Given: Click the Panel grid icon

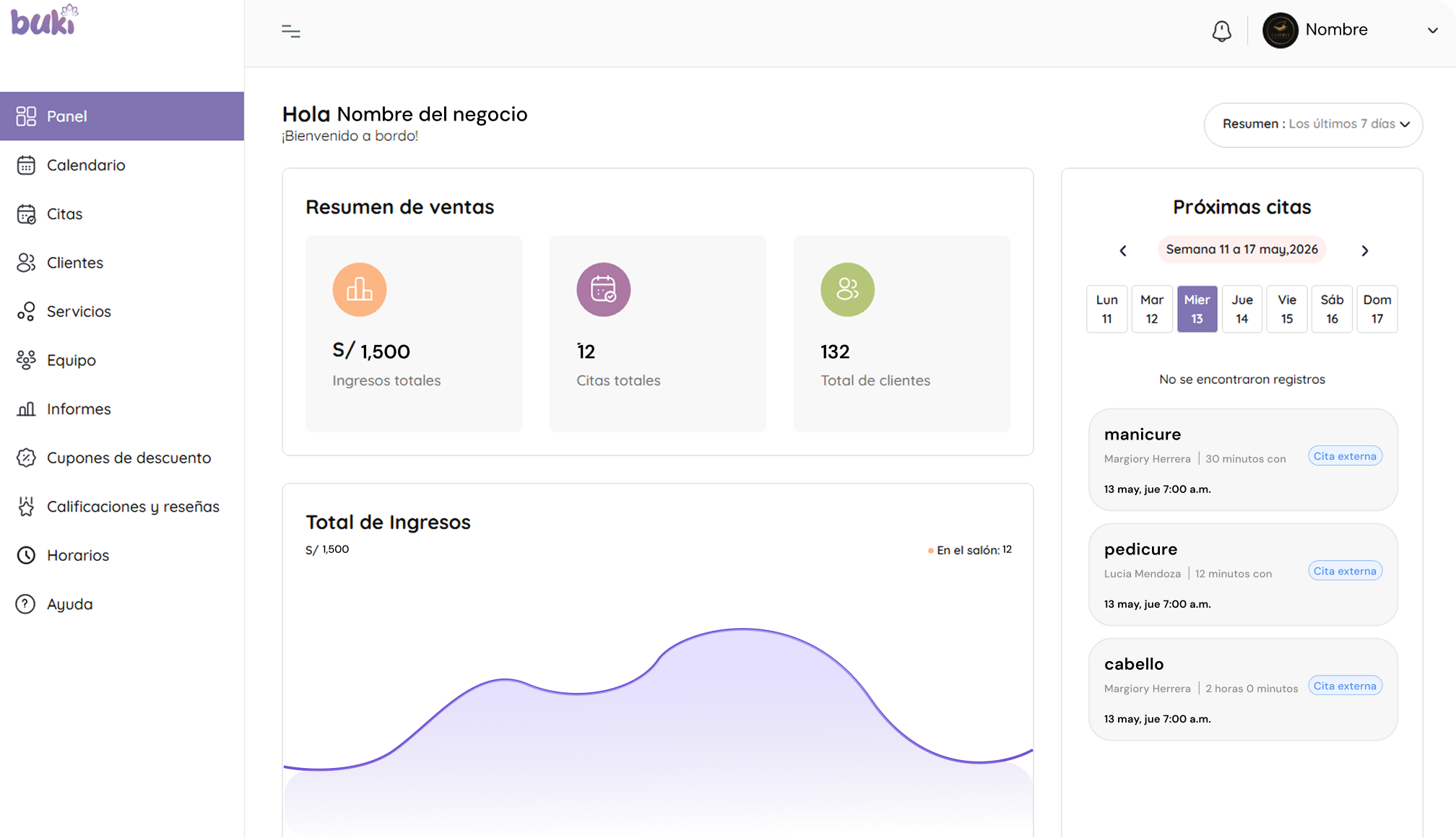Looking at the screenshot, I should click(x=26, y=116).
